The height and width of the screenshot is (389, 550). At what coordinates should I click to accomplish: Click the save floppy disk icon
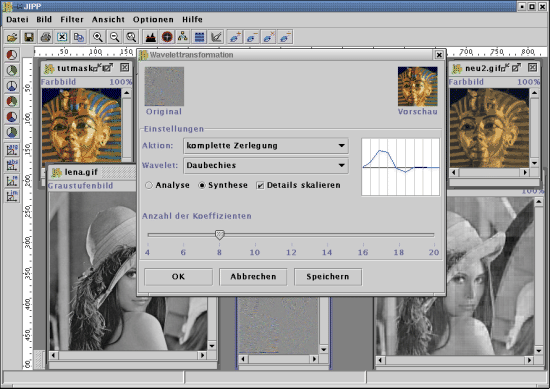coord(29,37)
